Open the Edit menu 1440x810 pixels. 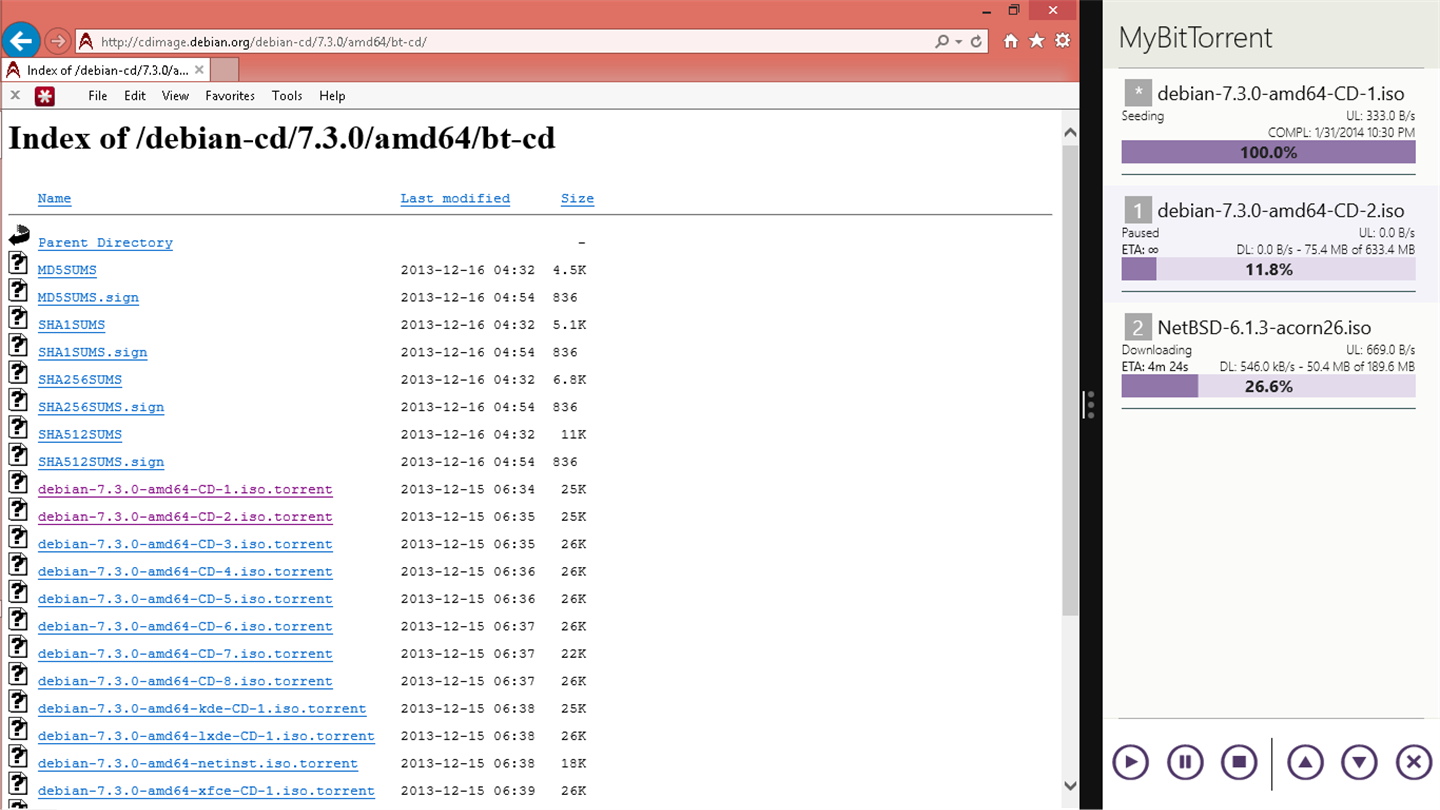(135, 96)
